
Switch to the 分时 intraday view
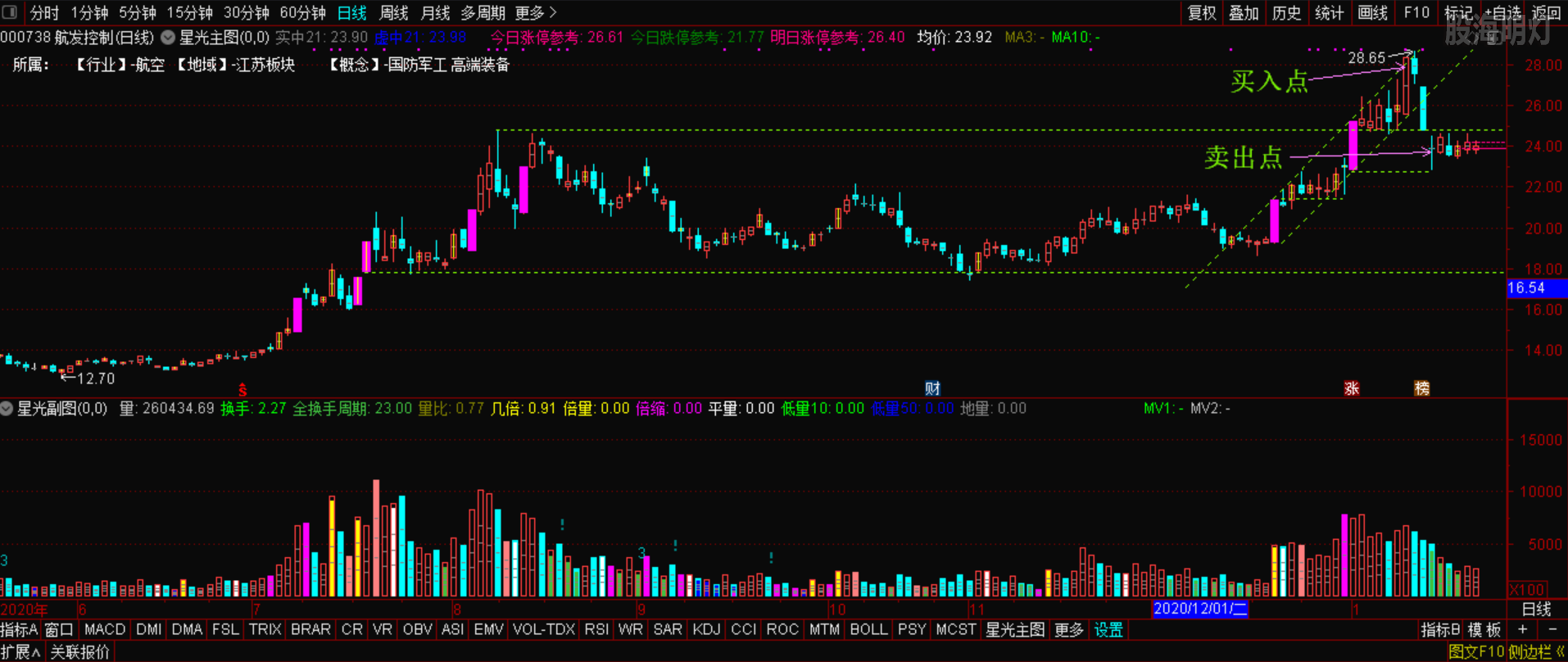point(44,13)
